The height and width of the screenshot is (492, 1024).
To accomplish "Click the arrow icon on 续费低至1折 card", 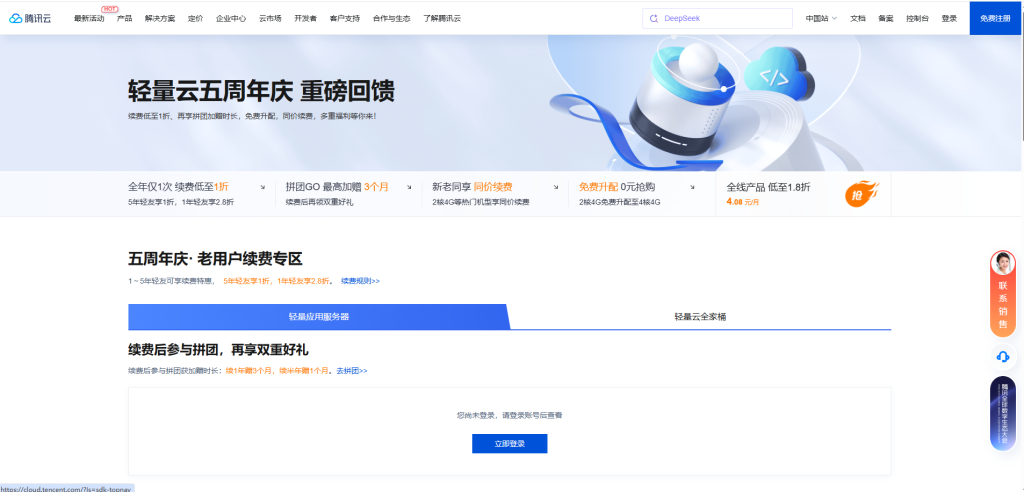I will coord(263,187).
